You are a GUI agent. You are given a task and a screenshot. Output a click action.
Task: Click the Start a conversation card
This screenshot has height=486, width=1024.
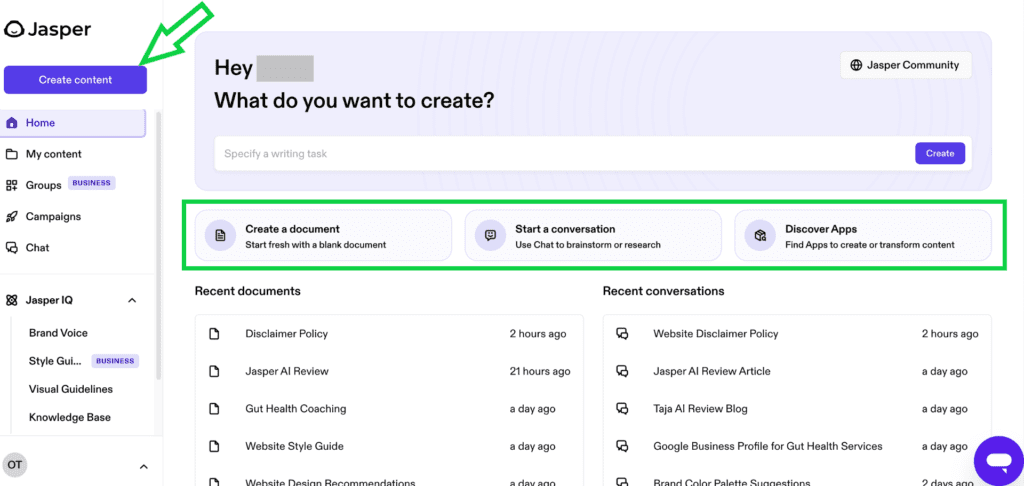593,236
